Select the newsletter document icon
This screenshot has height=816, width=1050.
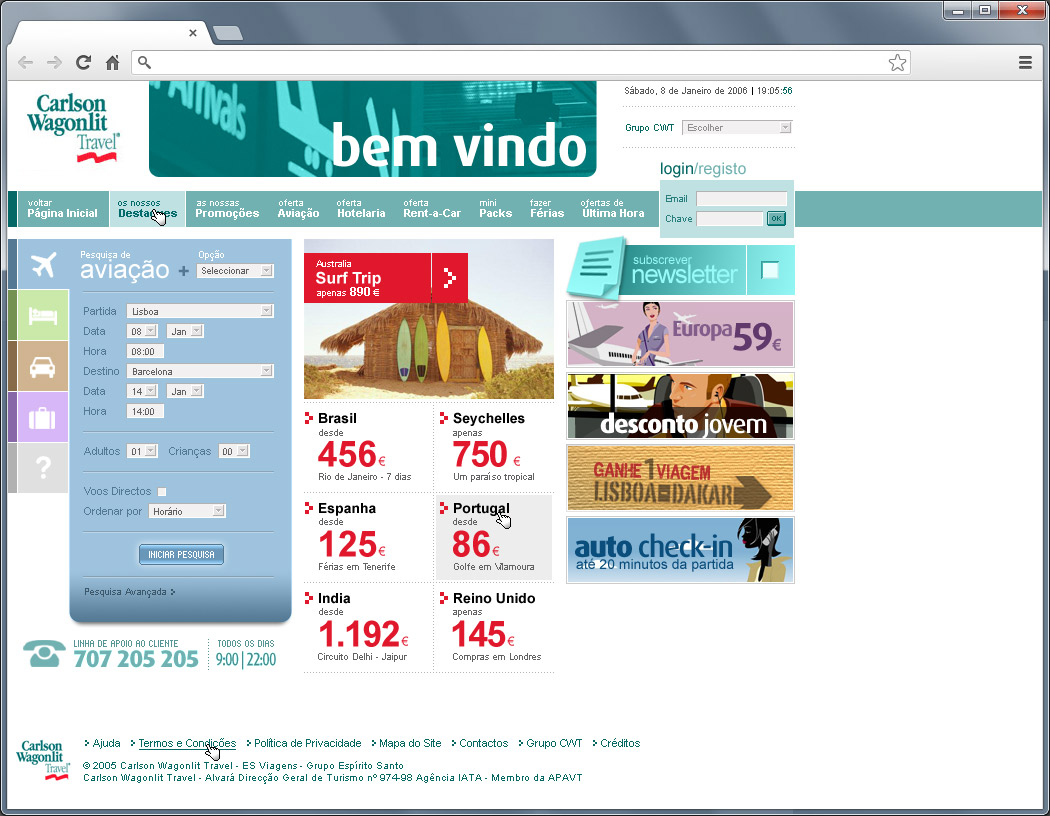[x=598, y=268]
